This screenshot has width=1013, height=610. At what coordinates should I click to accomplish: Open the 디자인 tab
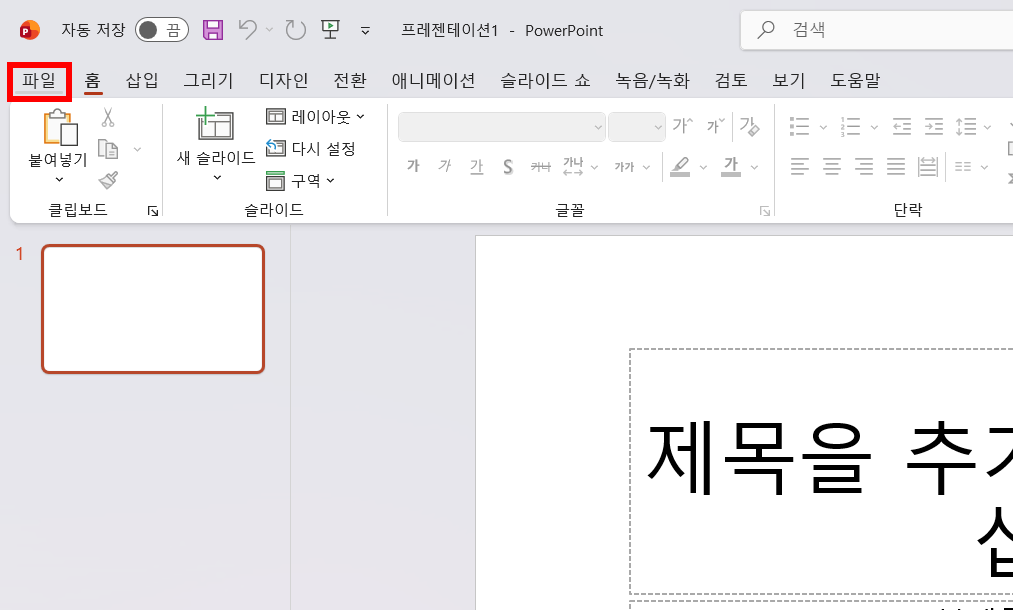(x=284, y=81)
